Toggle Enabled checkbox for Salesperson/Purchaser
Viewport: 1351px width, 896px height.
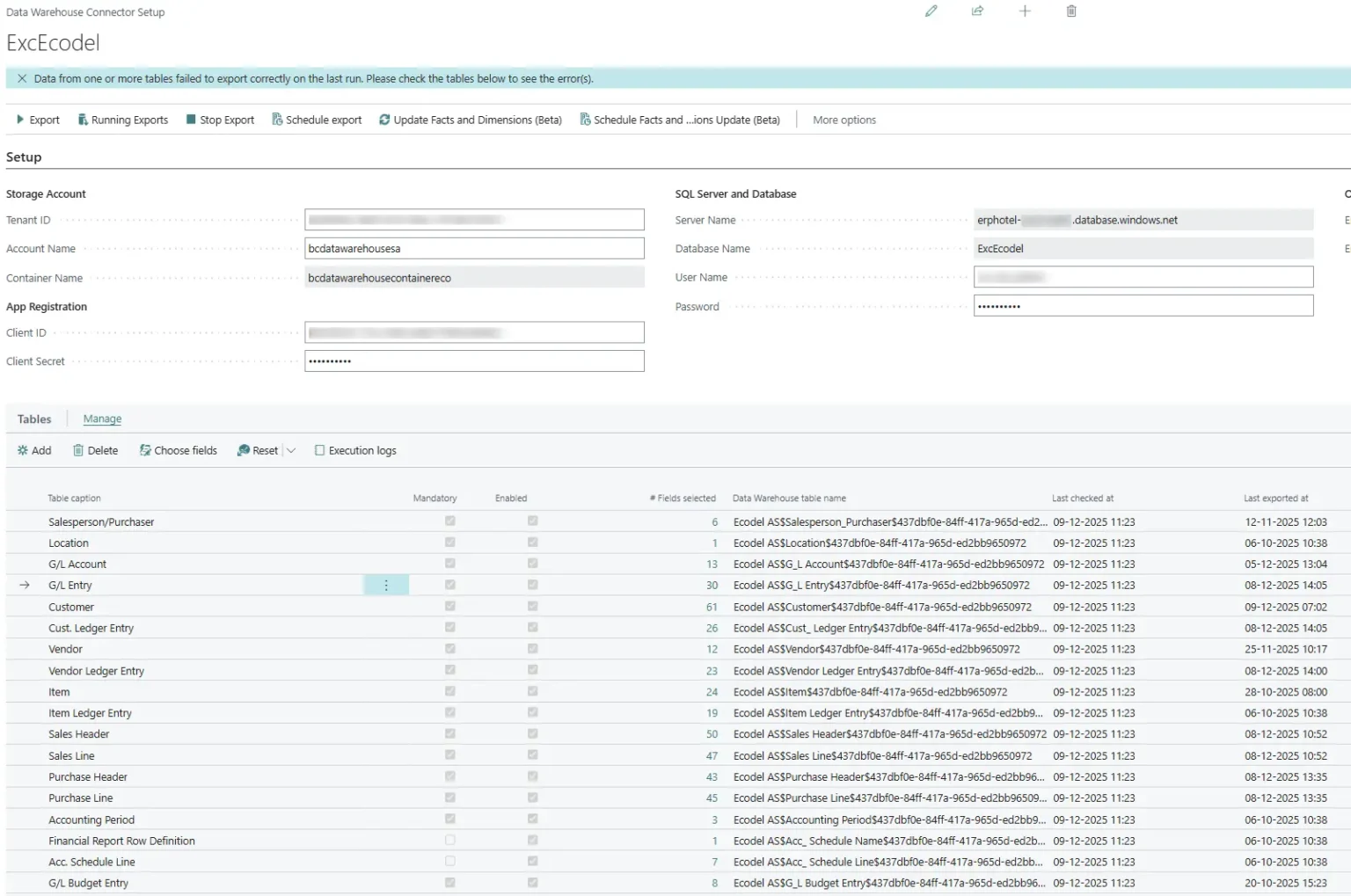pos(533,521)
